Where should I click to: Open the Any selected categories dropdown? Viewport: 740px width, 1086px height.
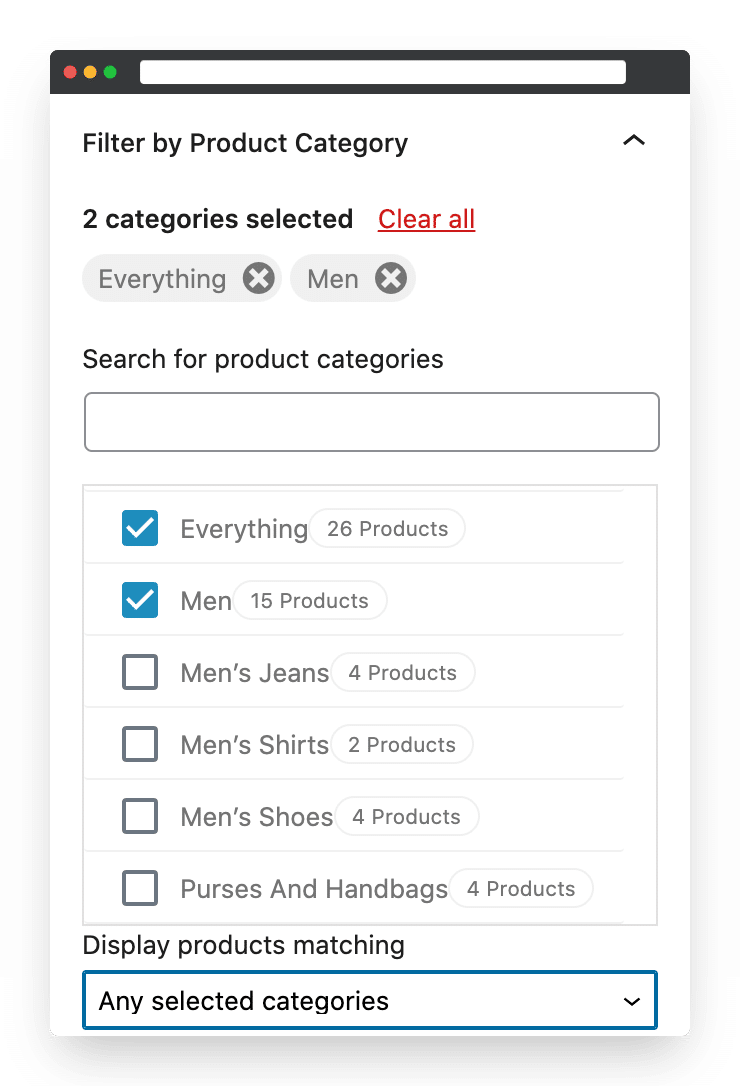(370, 1000)
